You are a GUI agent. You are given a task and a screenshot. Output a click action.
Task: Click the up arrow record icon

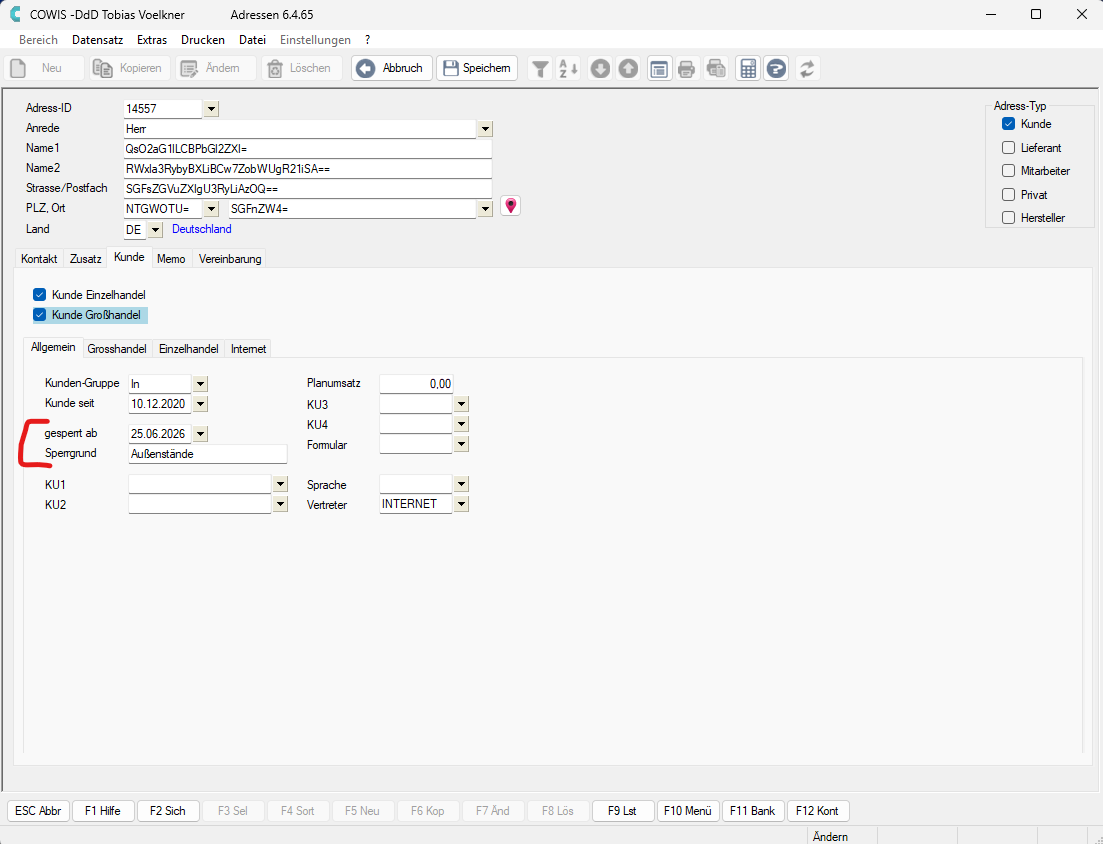pyautogui.click(x=628, y=69)
